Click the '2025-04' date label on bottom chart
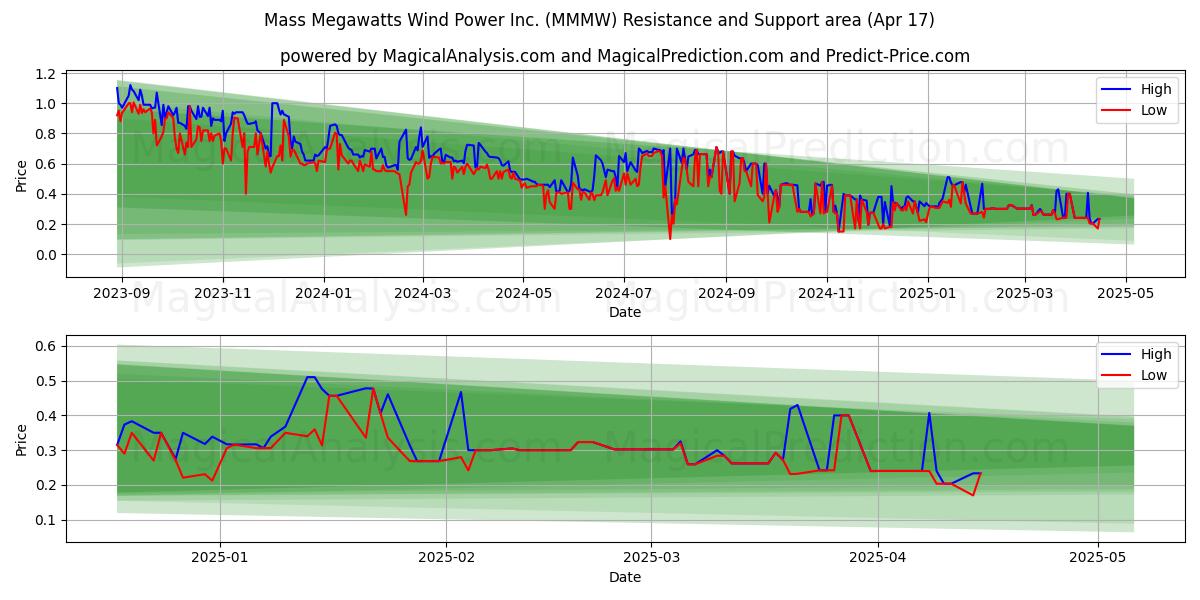 tap(878, 560)
